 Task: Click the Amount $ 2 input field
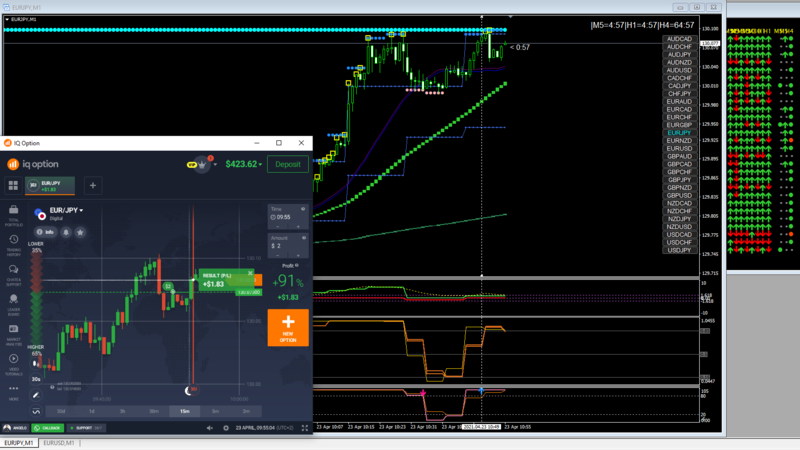[x=288, y=246]
